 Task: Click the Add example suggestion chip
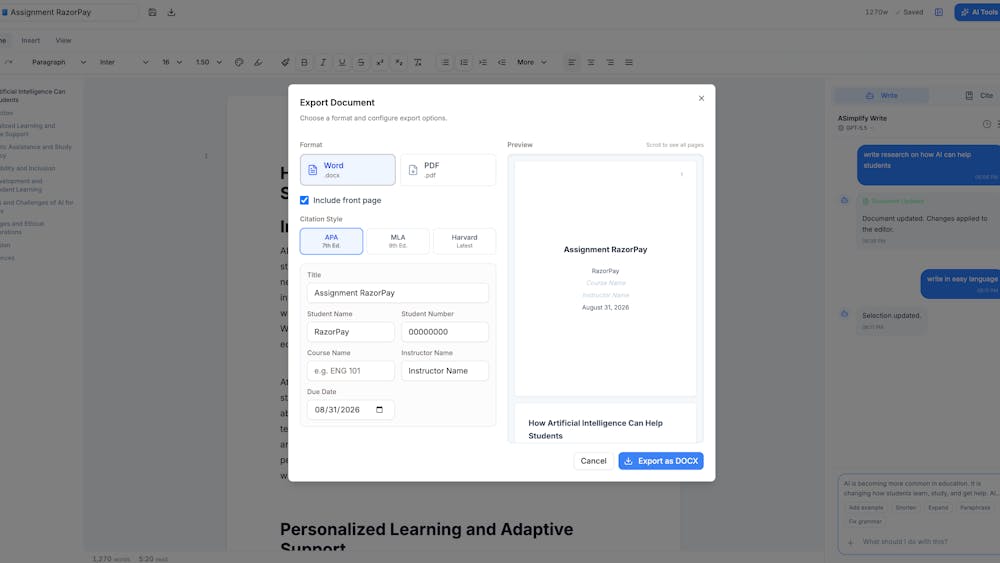coord(866,508)
